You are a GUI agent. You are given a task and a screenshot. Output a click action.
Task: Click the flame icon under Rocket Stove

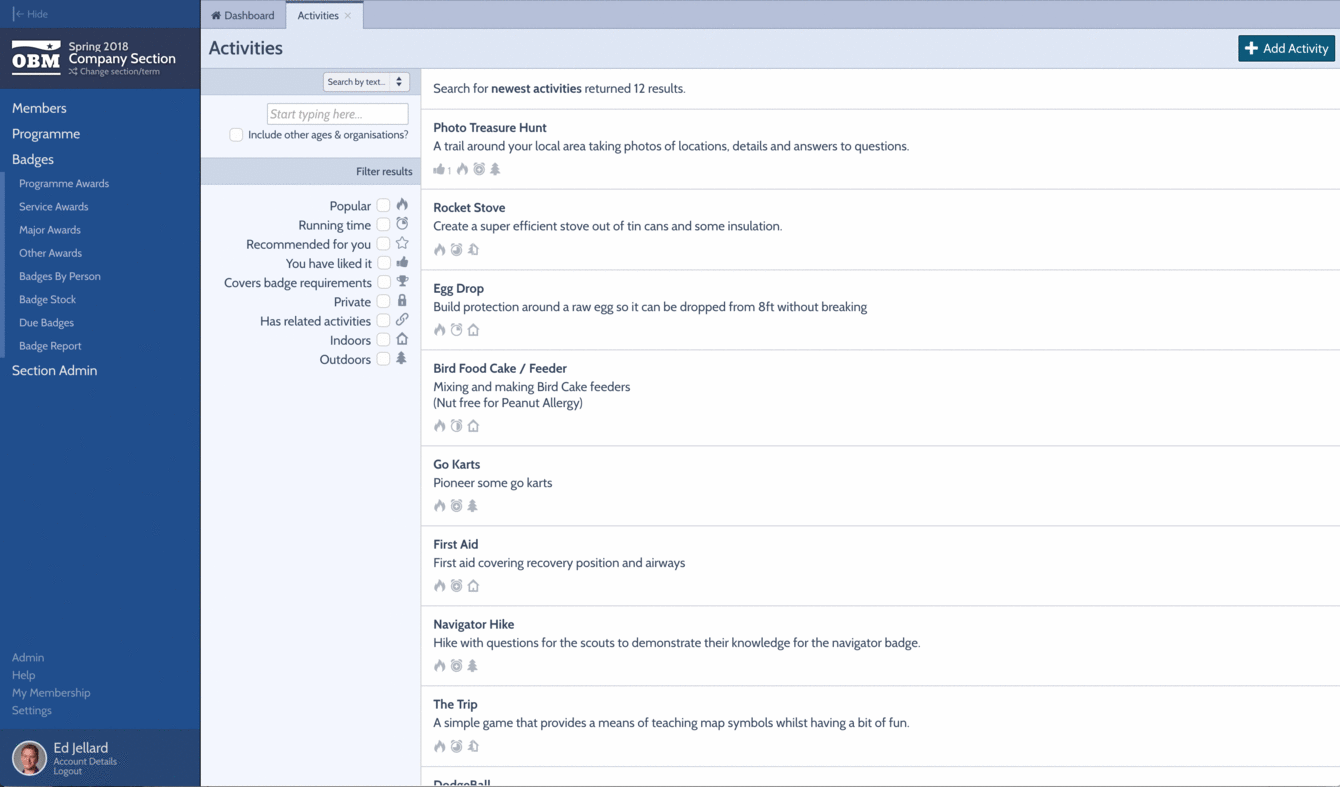point(439,250)
